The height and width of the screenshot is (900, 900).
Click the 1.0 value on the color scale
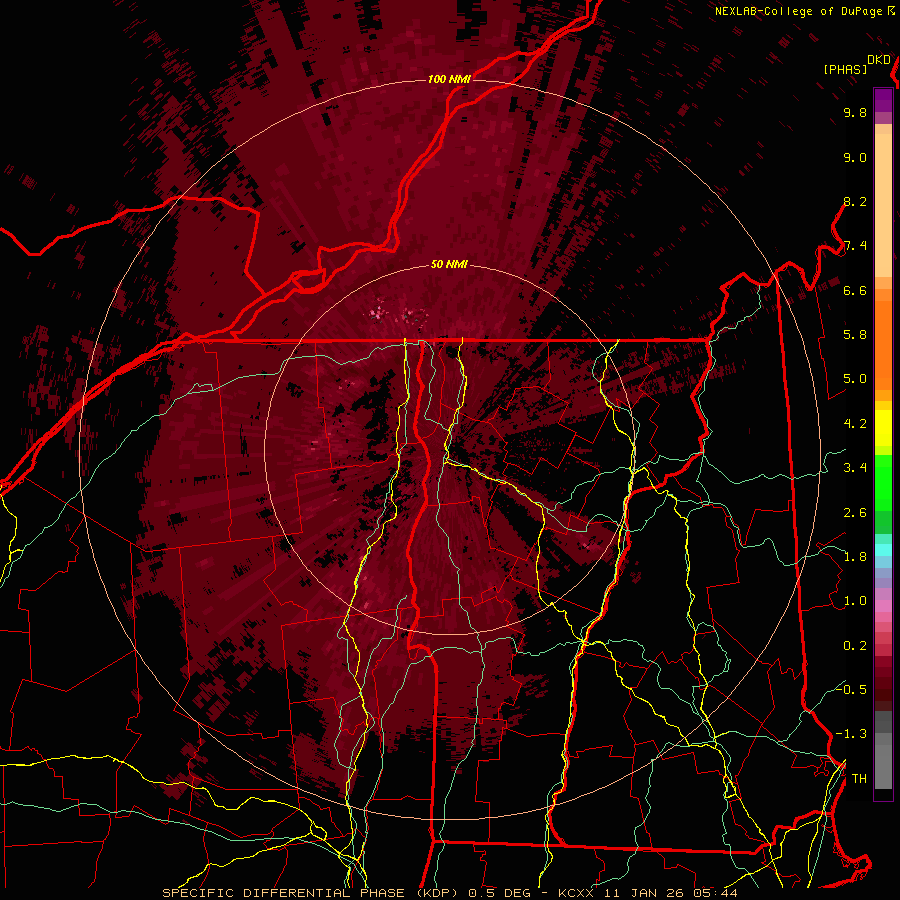[855, 601]
